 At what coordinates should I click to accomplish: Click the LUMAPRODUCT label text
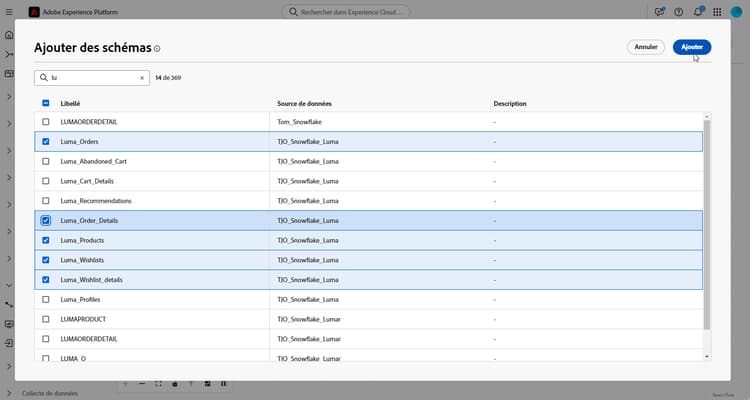click(83, 319)
